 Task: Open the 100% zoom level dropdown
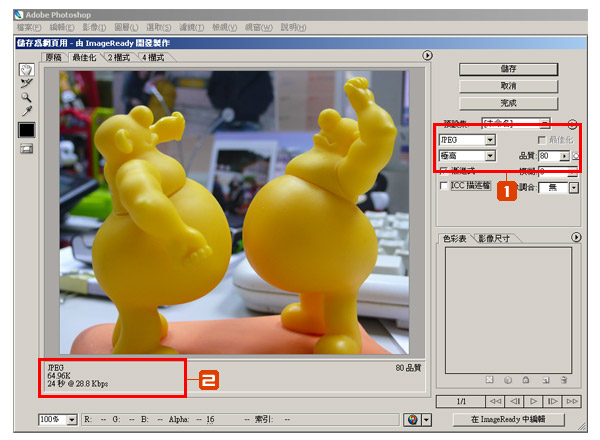tap(71, 419)
